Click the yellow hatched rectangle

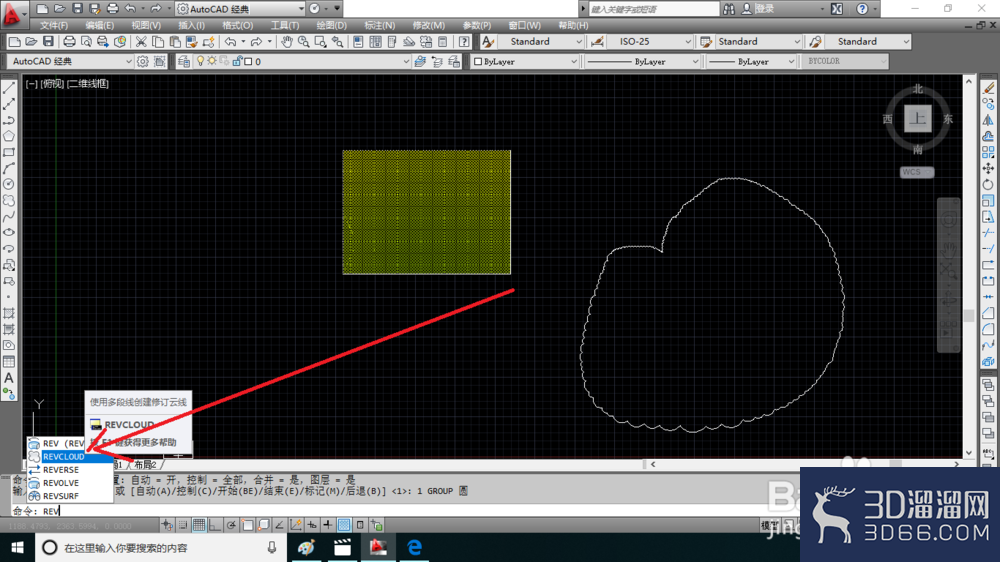[427, 212]
